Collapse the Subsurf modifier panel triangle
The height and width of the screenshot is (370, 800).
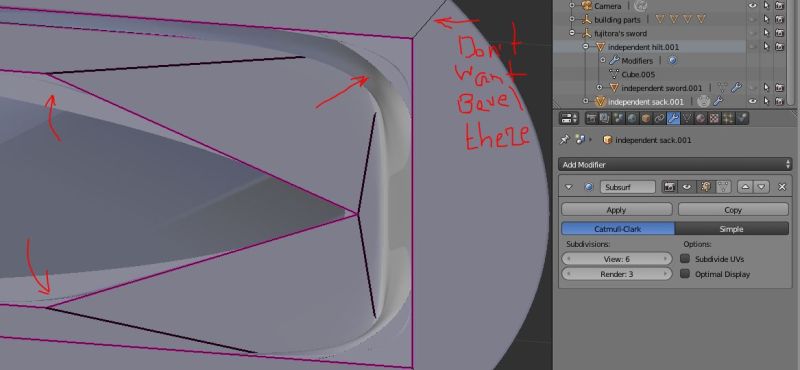click(569, 187)
